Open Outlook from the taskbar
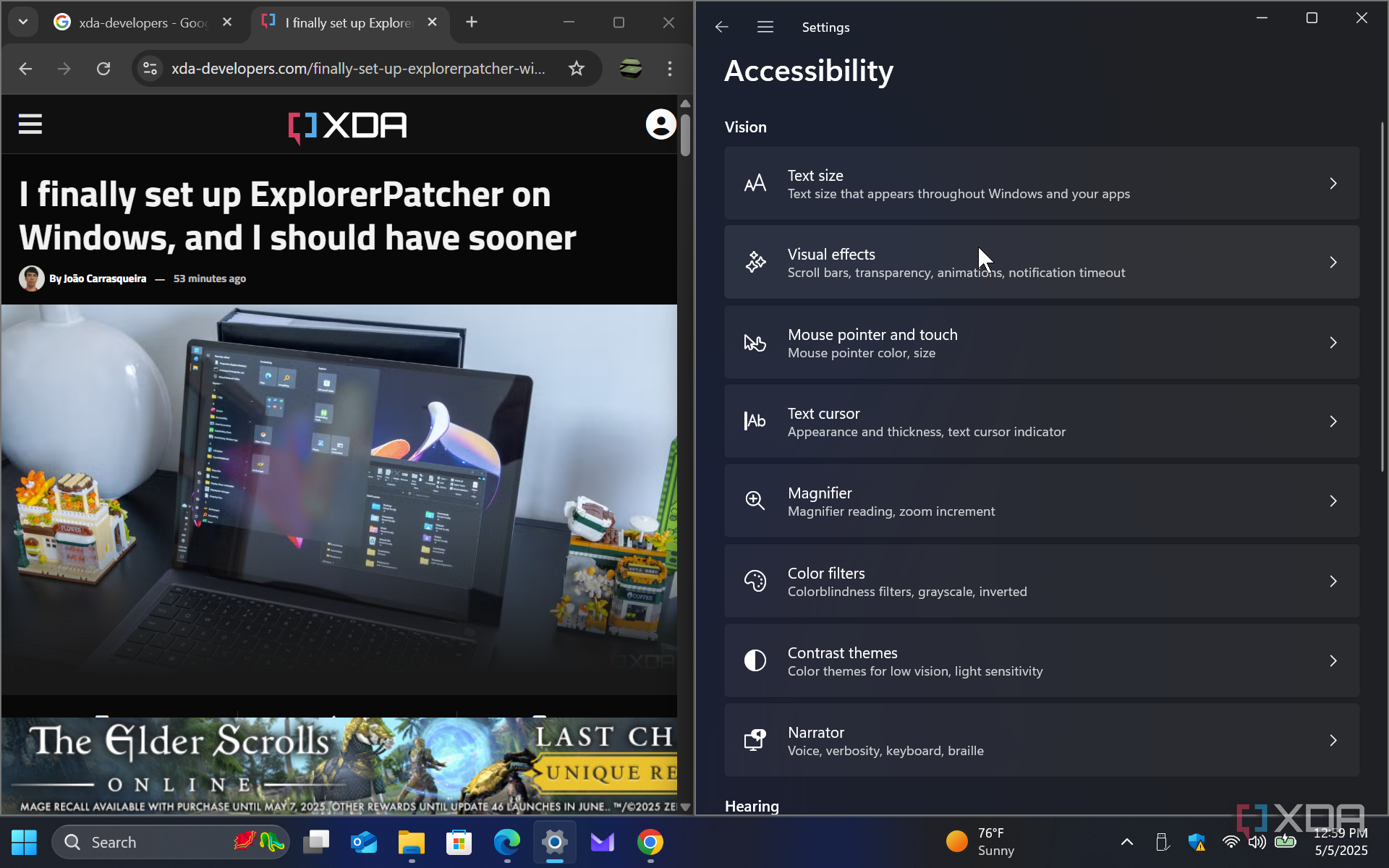The width and height of the screenshot is (1389, 868). coord(364,842)
